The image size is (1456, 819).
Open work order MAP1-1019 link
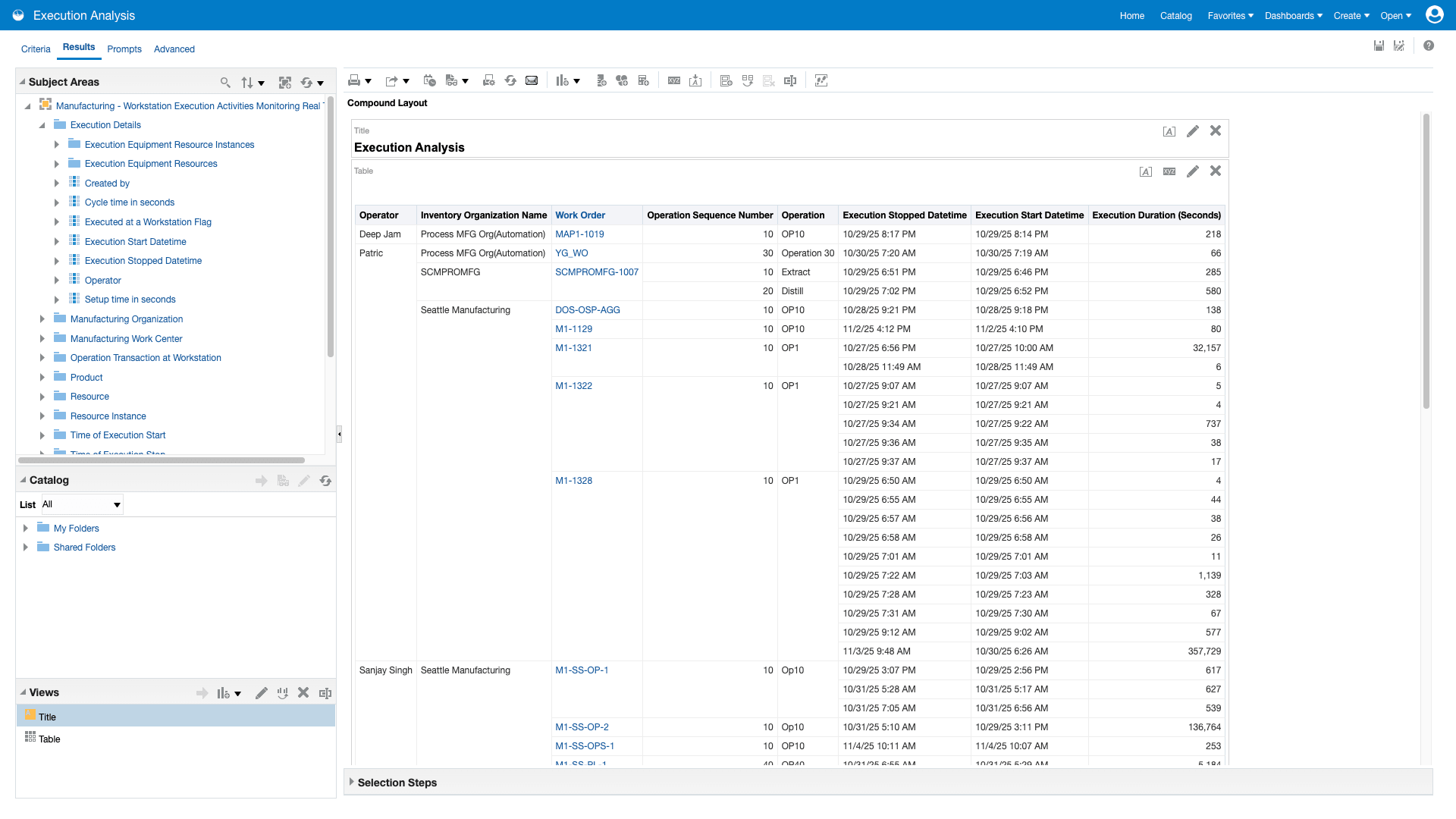tap(579, 234)
